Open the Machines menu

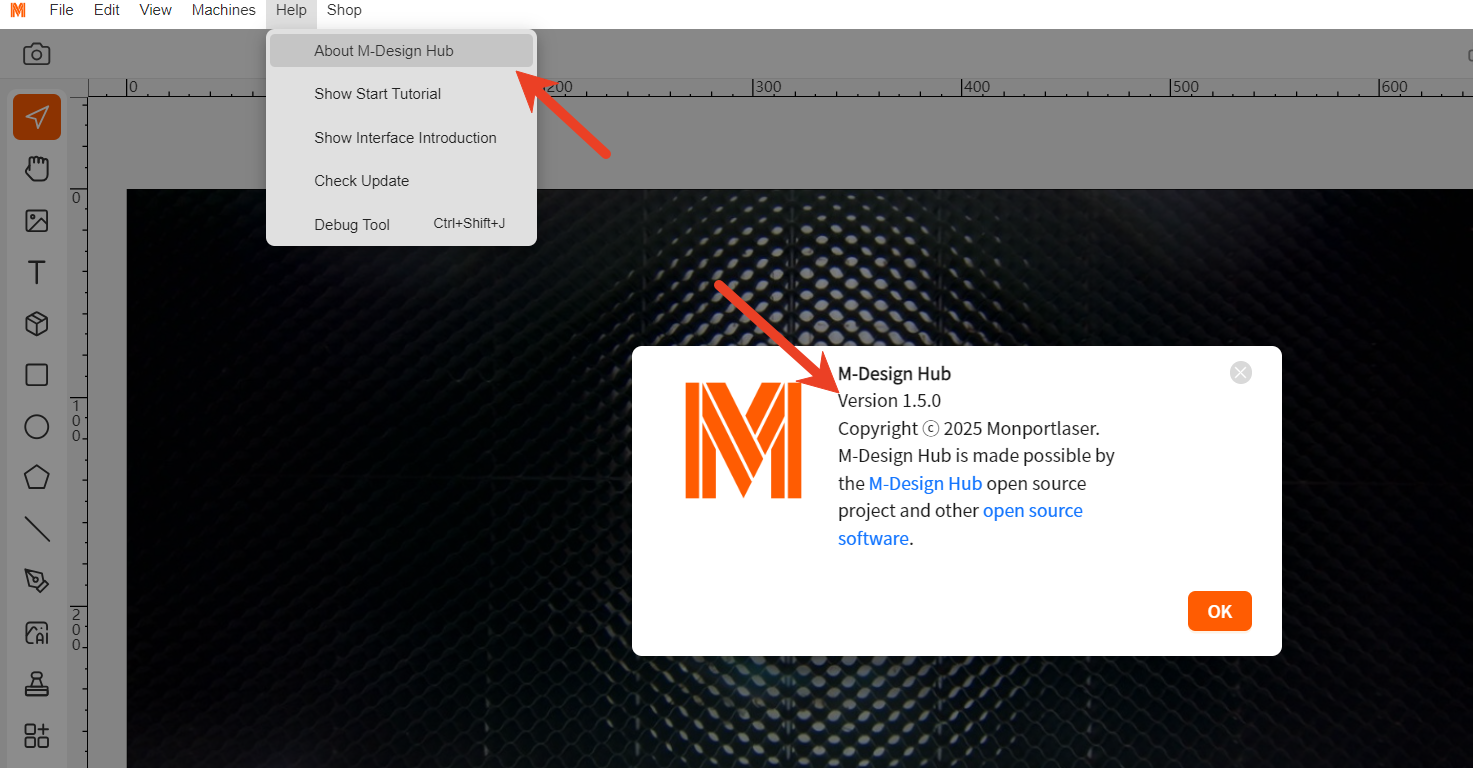coord(224,10)
